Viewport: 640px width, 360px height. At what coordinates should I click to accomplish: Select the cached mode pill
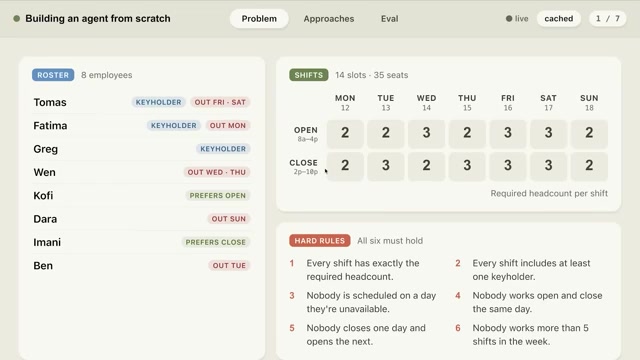pyautogui.click(x=558, y=19)
